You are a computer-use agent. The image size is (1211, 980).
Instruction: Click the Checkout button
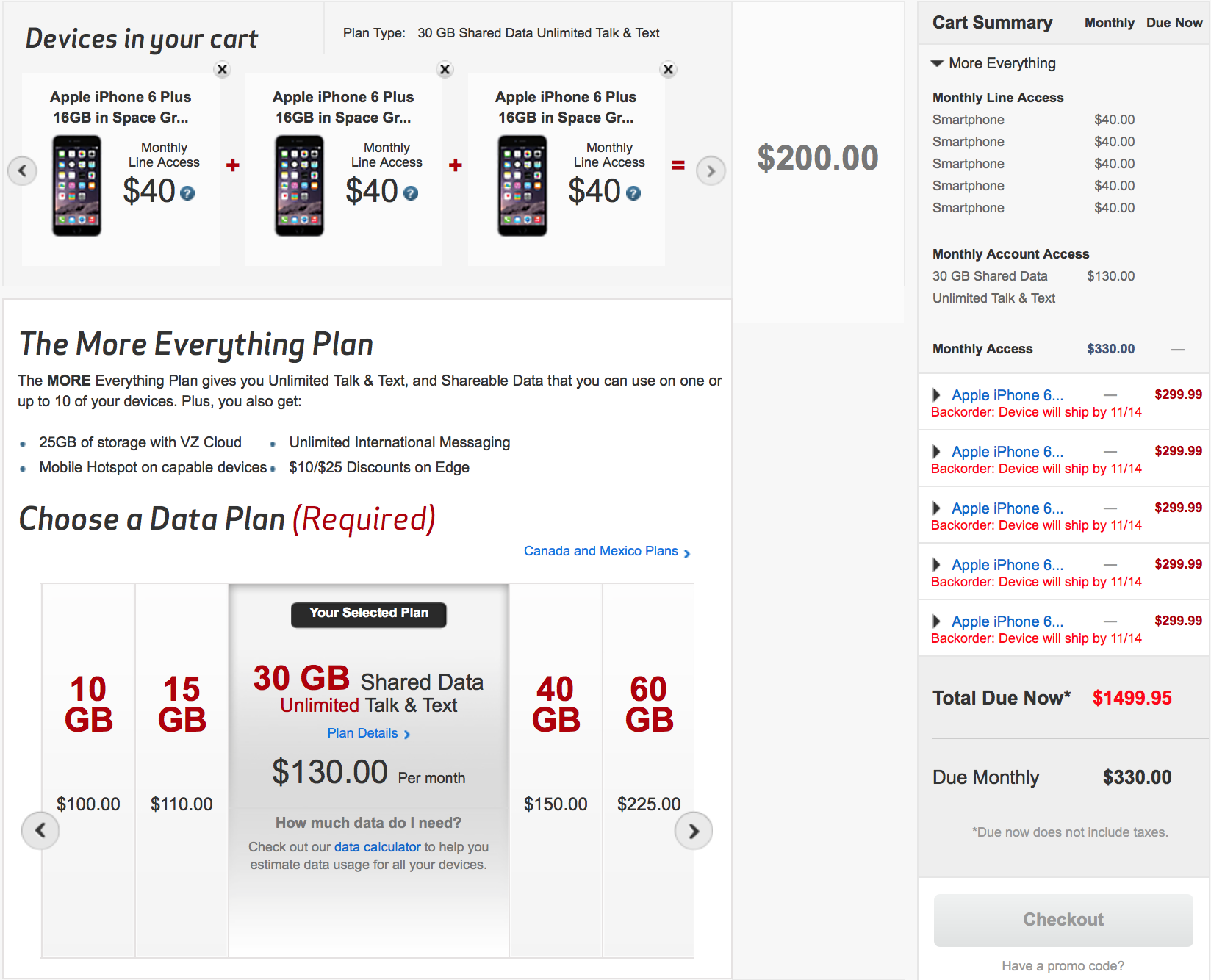click(x=1063, y=920)
